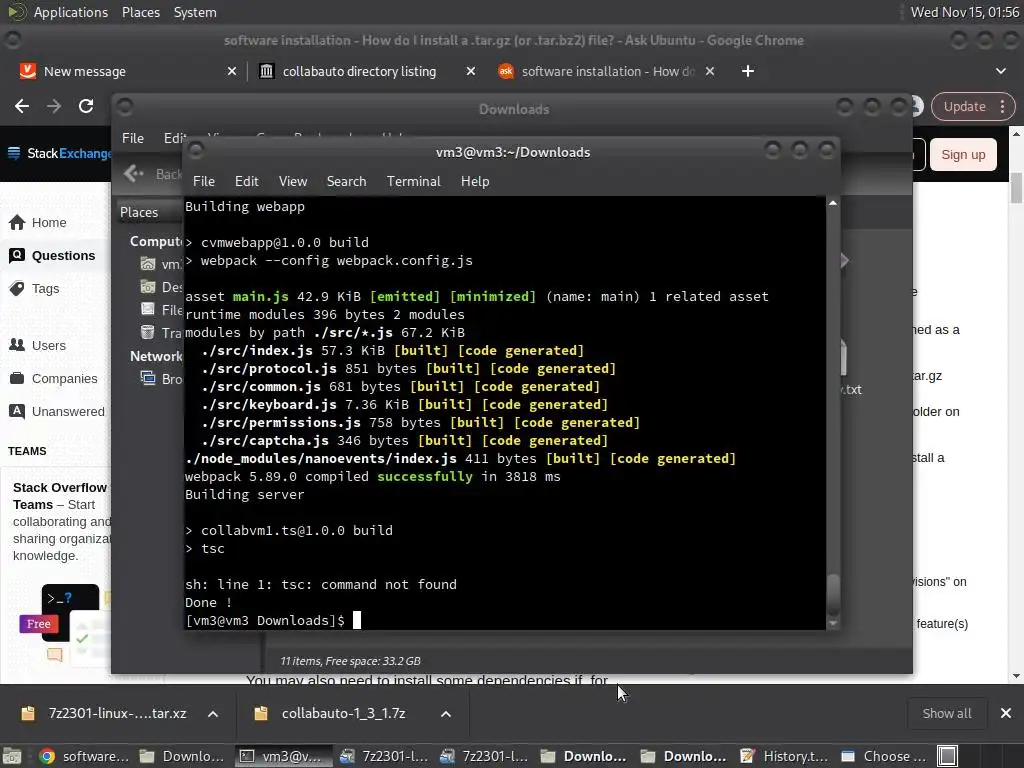
Task: Click the Companies briefcase icon
Action: [x=17, y=378]
